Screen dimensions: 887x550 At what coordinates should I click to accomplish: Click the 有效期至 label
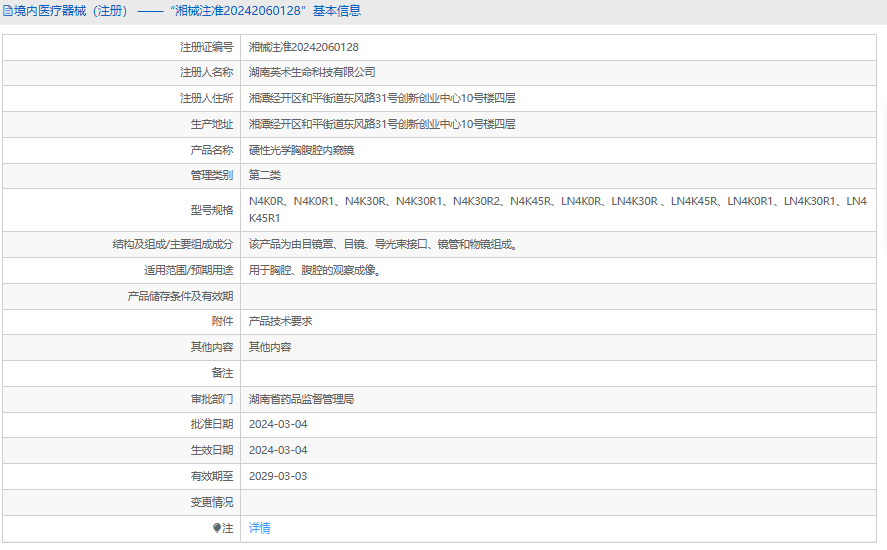212,476
